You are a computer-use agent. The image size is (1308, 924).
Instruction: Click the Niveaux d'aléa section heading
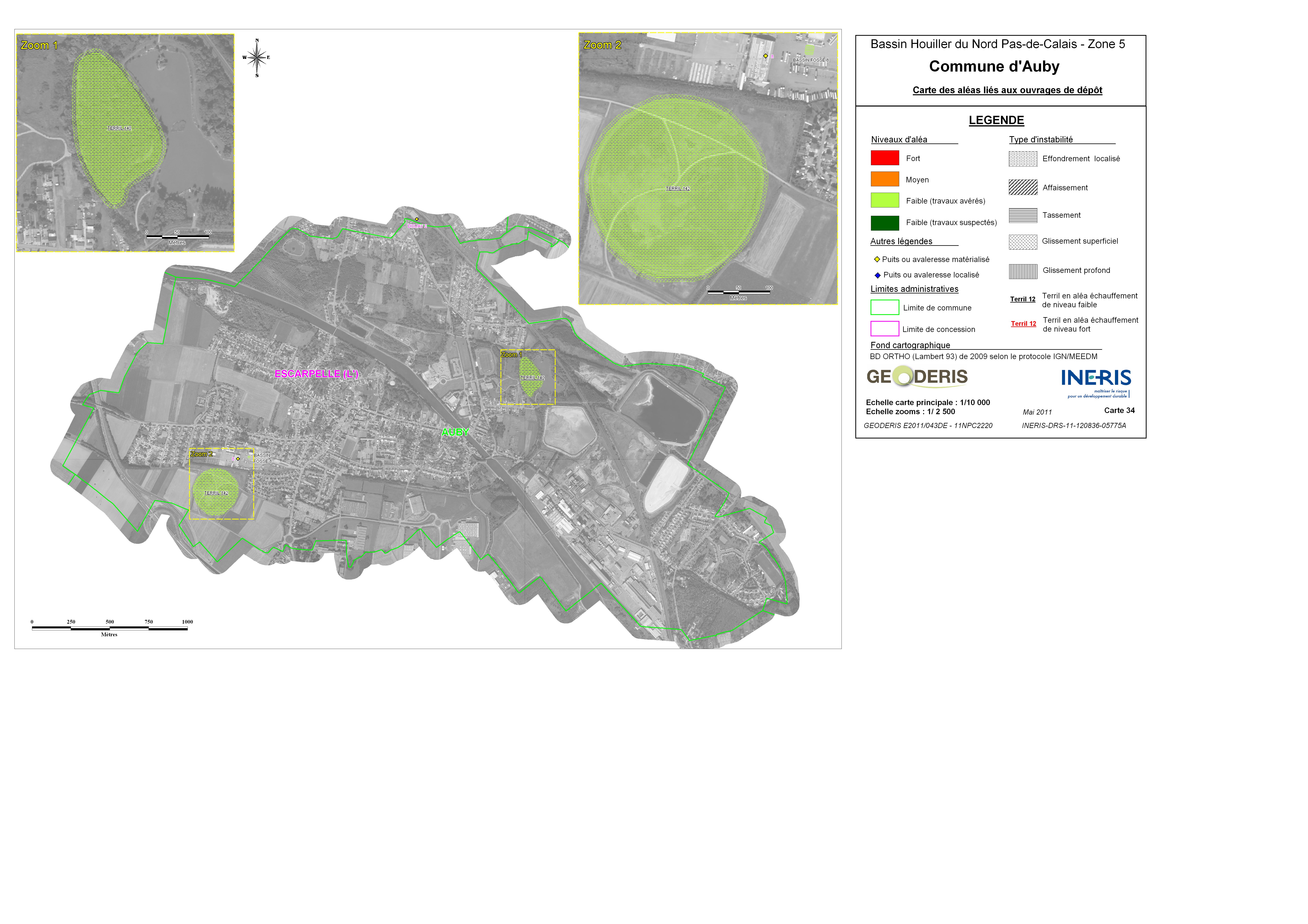tap(899, 140)
